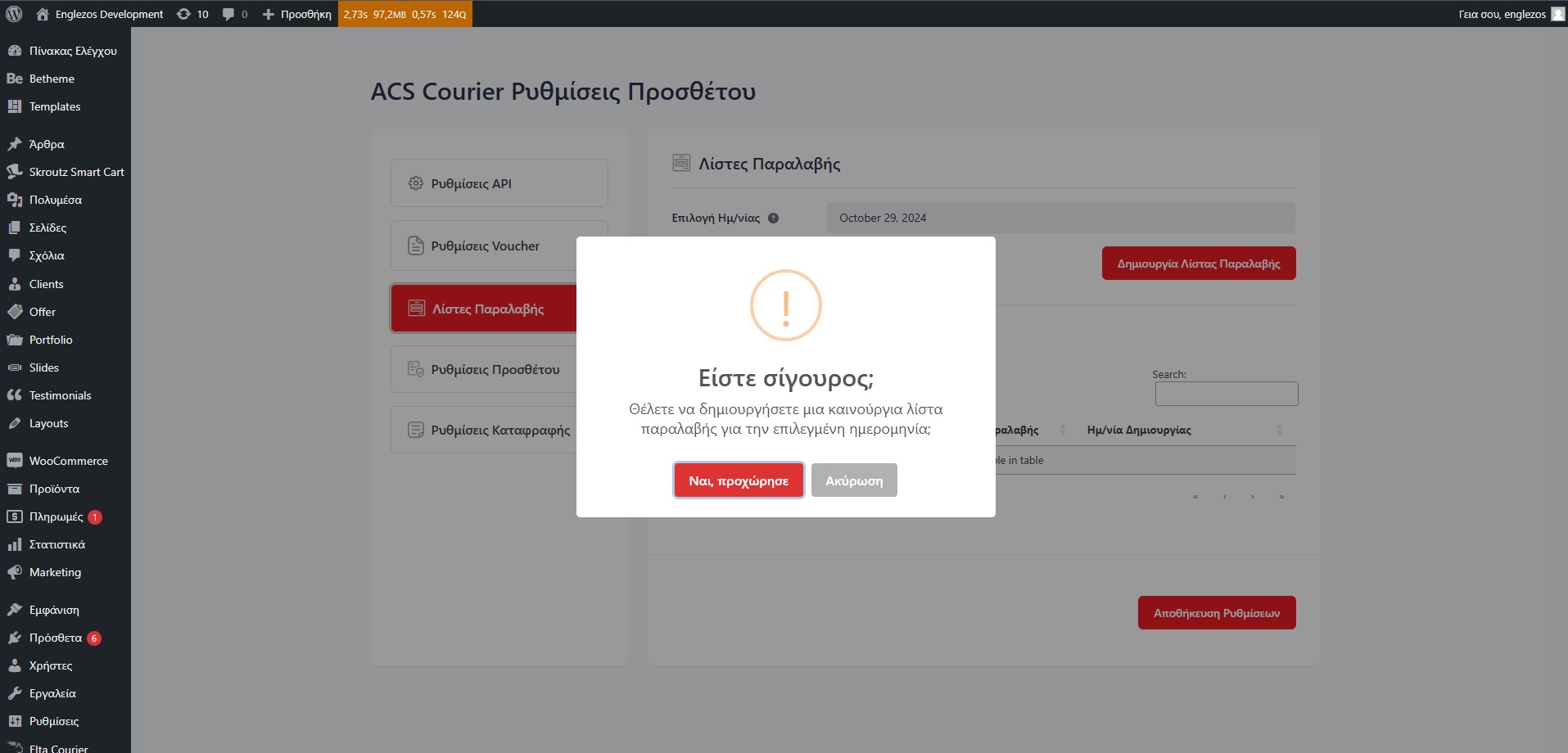
Task: Open the Πρόσθετα plugins icon
Action: [x=15, y=638]
